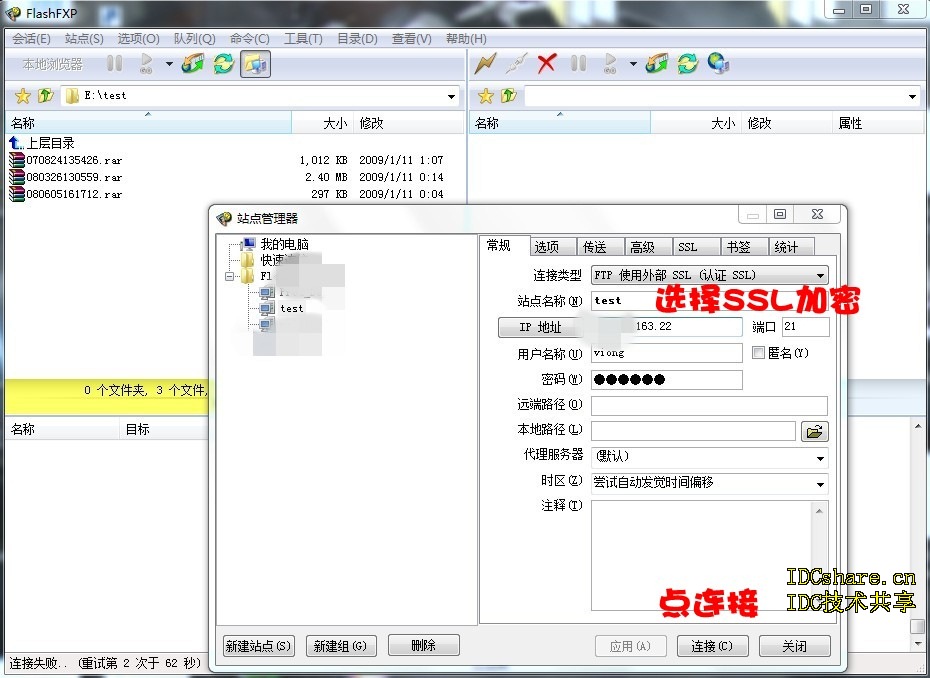This screenshot has height=678, width=930.
Task: Open the 工具(T) menu
Action: [302, 39]
